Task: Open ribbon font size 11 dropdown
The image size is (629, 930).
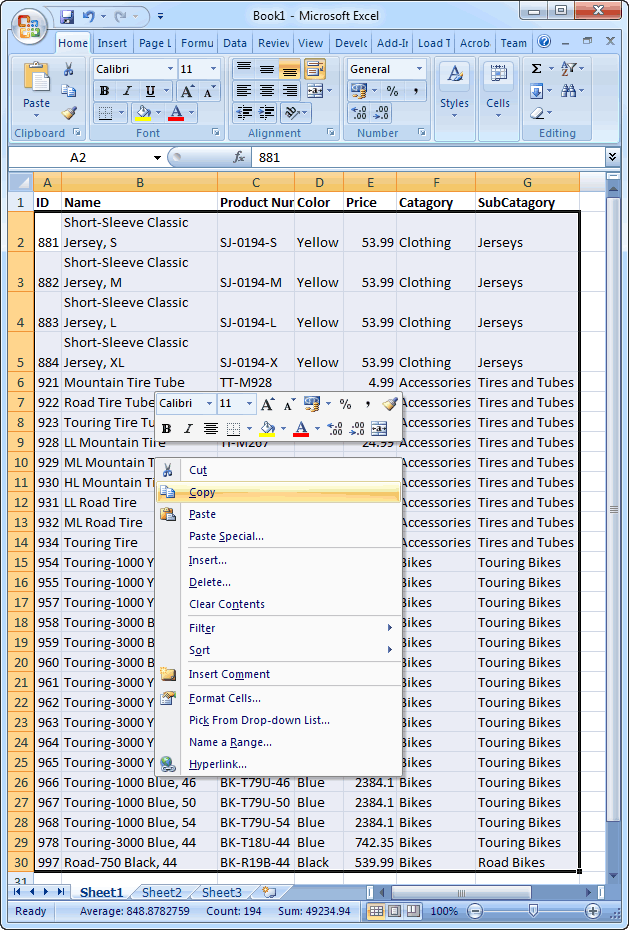Action: pyautogui.click(x=213, y=69)
